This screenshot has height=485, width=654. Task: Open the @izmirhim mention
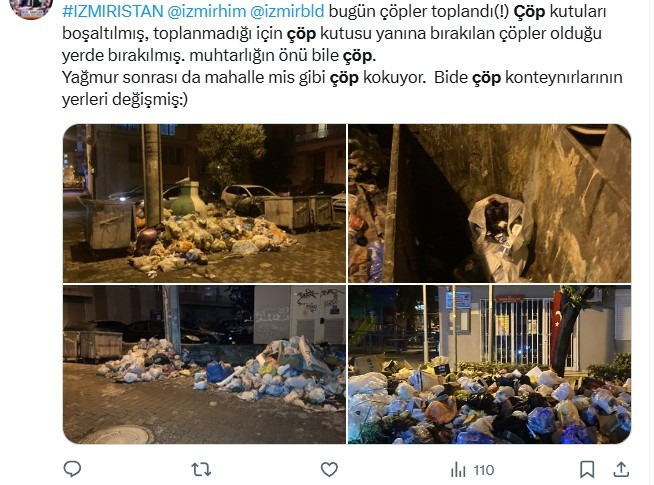click(206, 11)
